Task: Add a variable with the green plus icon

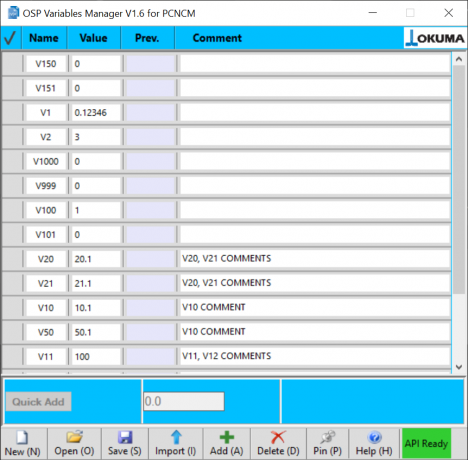Action: tap(227, 437)
